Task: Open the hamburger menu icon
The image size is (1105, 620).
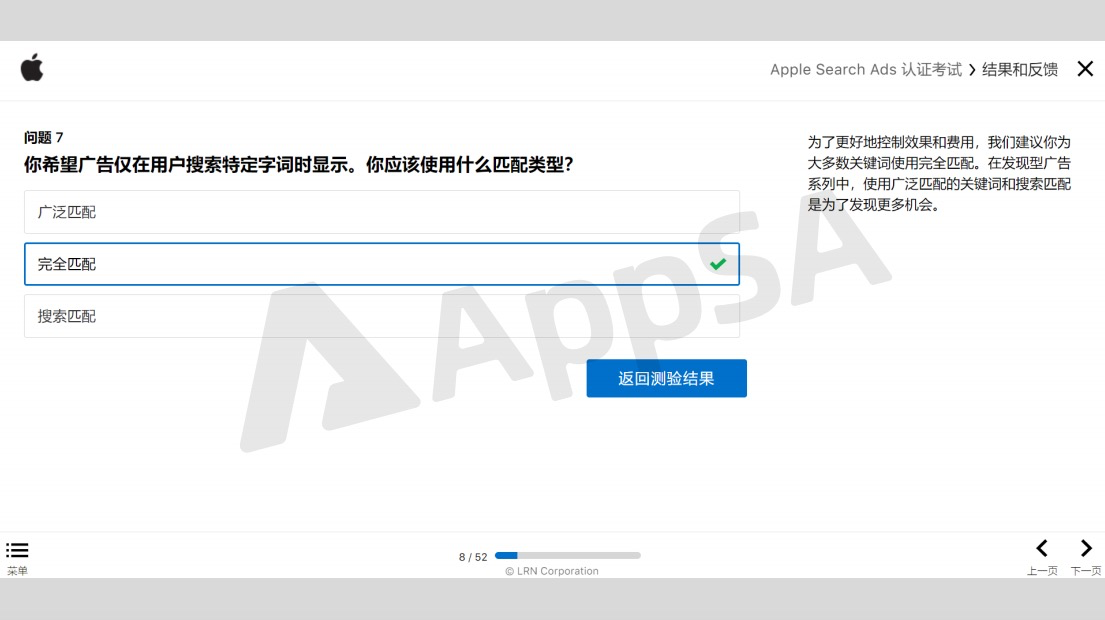Action: pos(17,550)
